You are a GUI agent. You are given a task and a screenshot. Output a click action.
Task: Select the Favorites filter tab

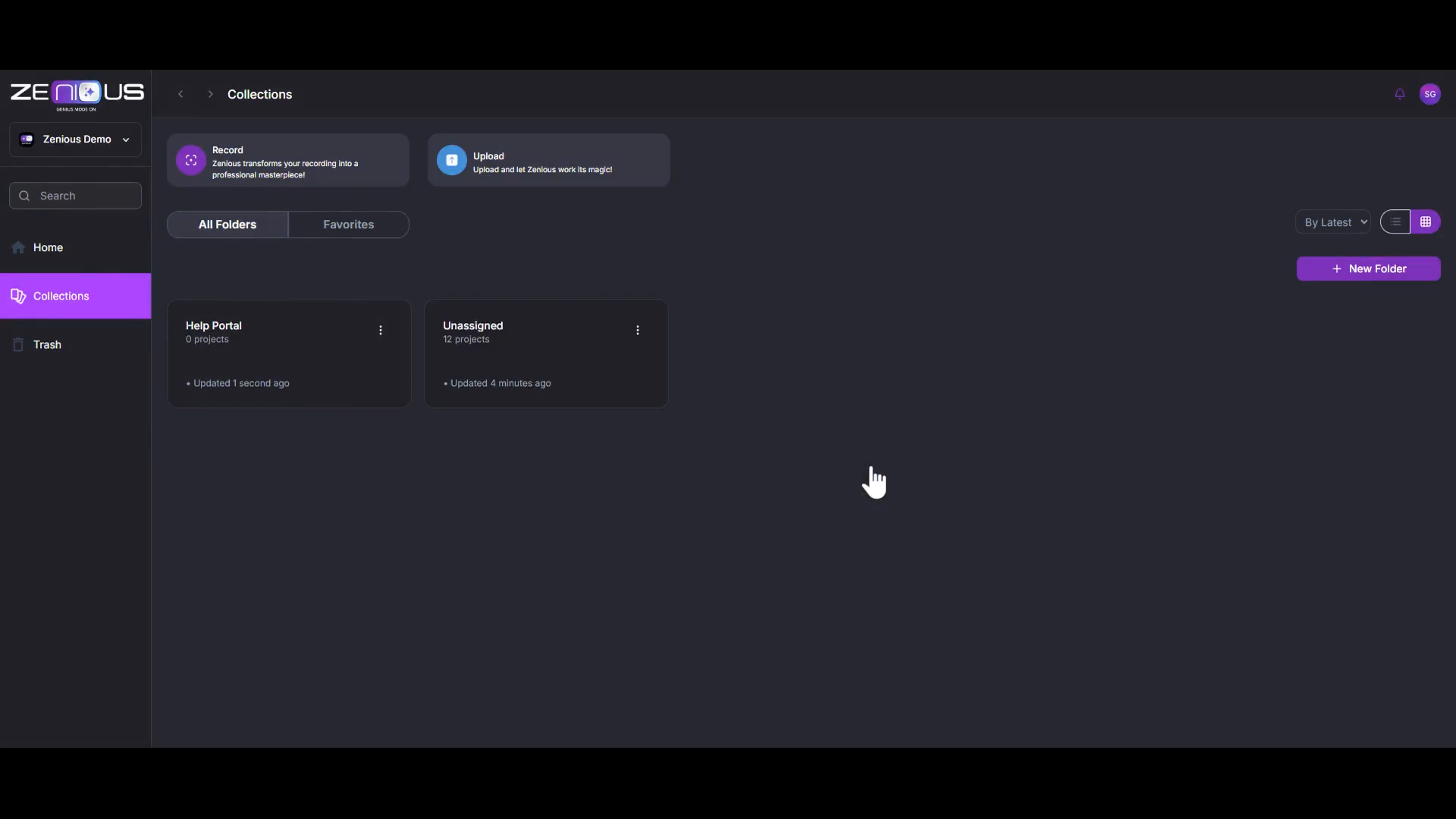pyautogui.click(x=348, y=224)
